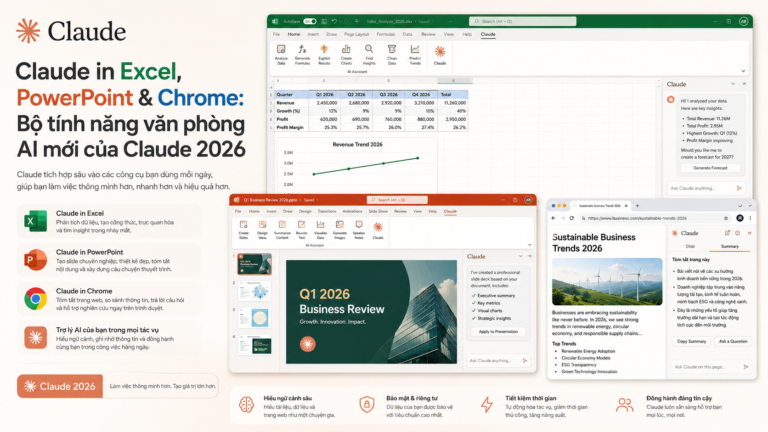The image size is (768, 432).
Task: Click Summarize Content icon in PowerPoint ribbon
Action: (x=282, y=224)
